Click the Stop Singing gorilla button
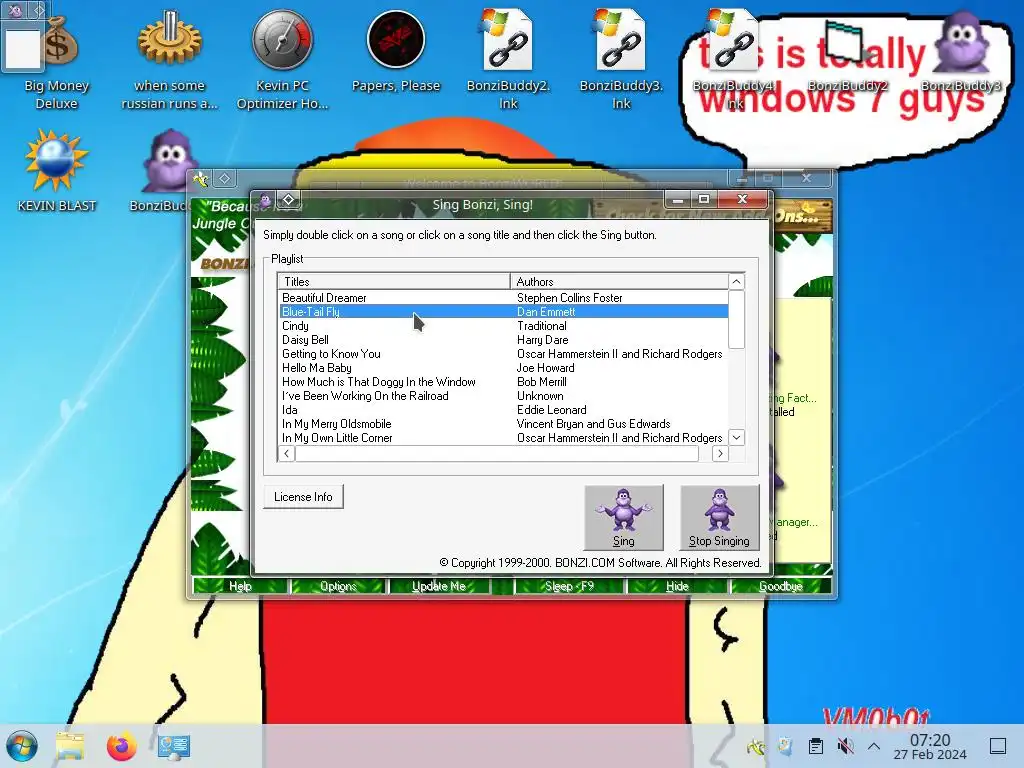Image resolution: width=1024 pixels, height=768 pixels. 719,517
